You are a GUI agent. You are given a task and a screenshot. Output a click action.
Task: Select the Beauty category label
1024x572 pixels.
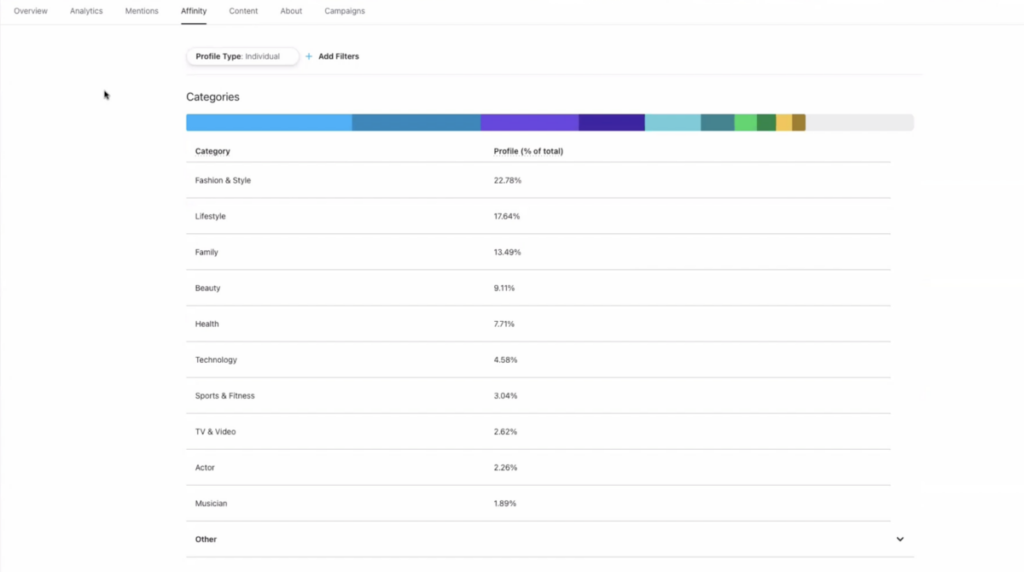208,288
